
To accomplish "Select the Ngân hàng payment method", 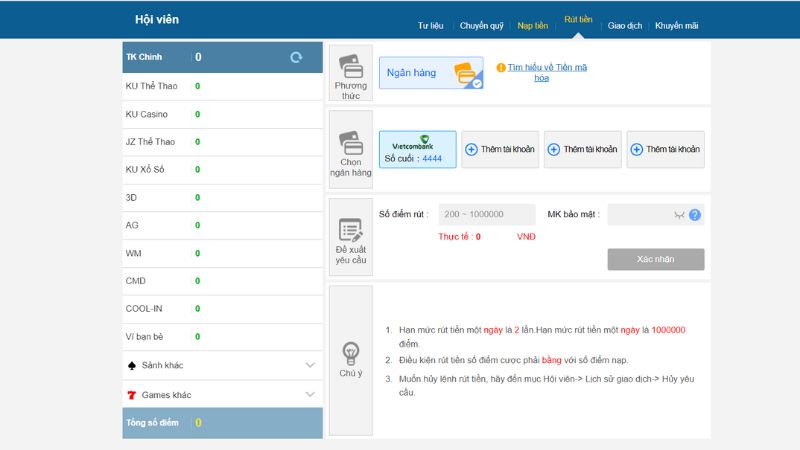I will click(x=431, y=73).
